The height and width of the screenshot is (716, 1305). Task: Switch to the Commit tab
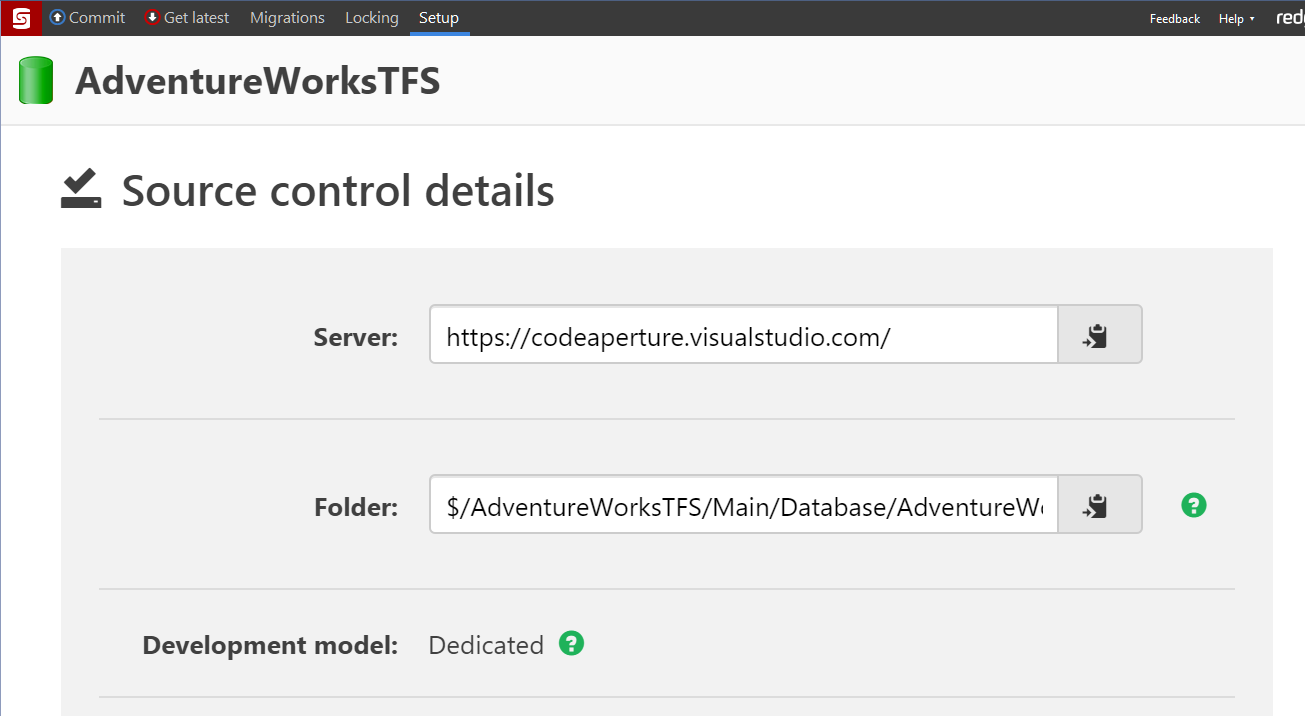point(97,18)
